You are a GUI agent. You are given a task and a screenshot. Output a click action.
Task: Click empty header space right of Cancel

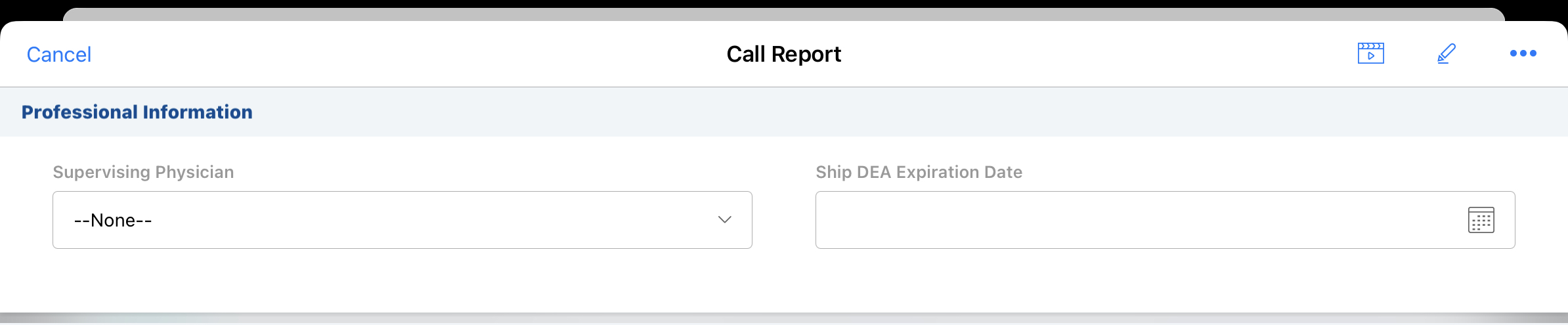(x=394, y=54)
